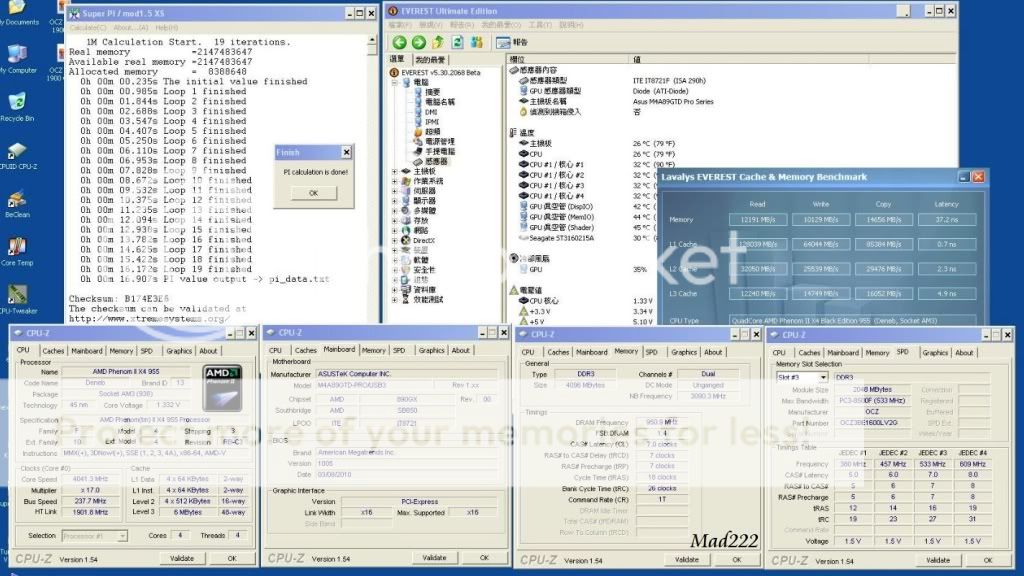The width and height of the screenshot is (1024, 576).
Task: Open Calculate(C) menu in Super PI
Action: (x=88, y=28)
